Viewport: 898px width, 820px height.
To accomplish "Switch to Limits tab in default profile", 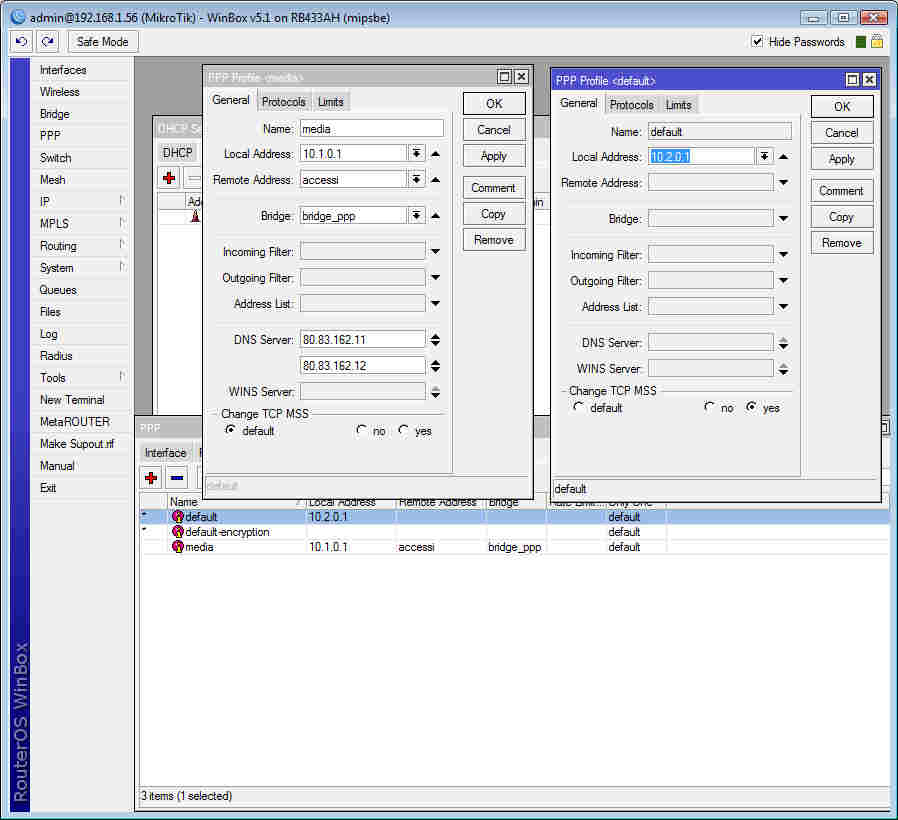I will pos(679,105).
